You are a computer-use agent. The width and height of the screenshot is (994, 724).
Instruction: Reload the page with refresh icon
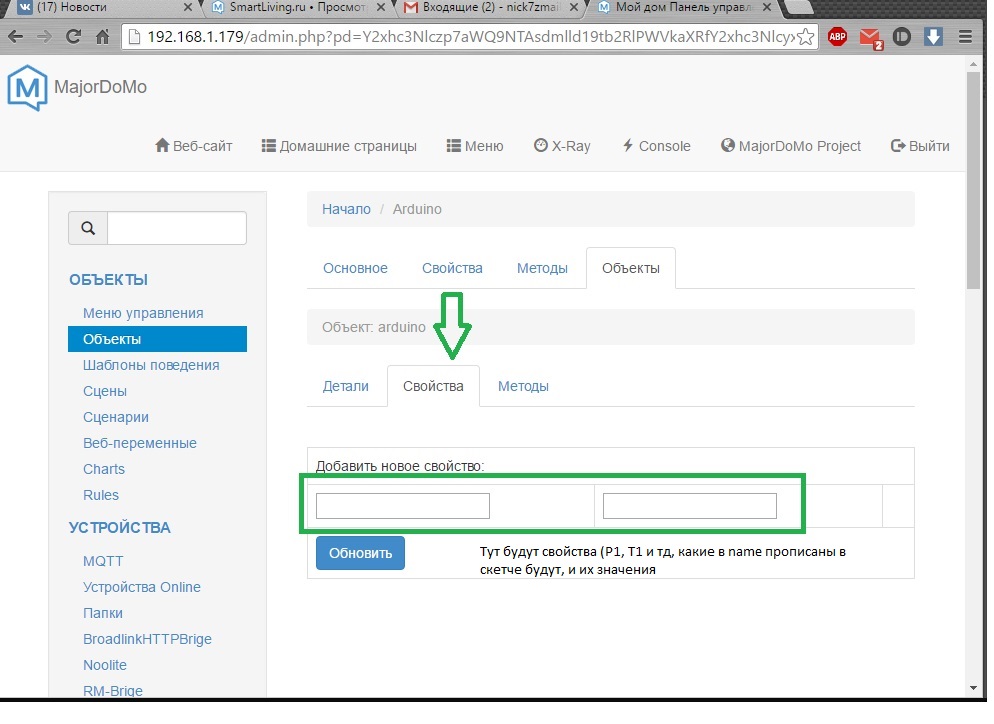click(x=73, y=37)
